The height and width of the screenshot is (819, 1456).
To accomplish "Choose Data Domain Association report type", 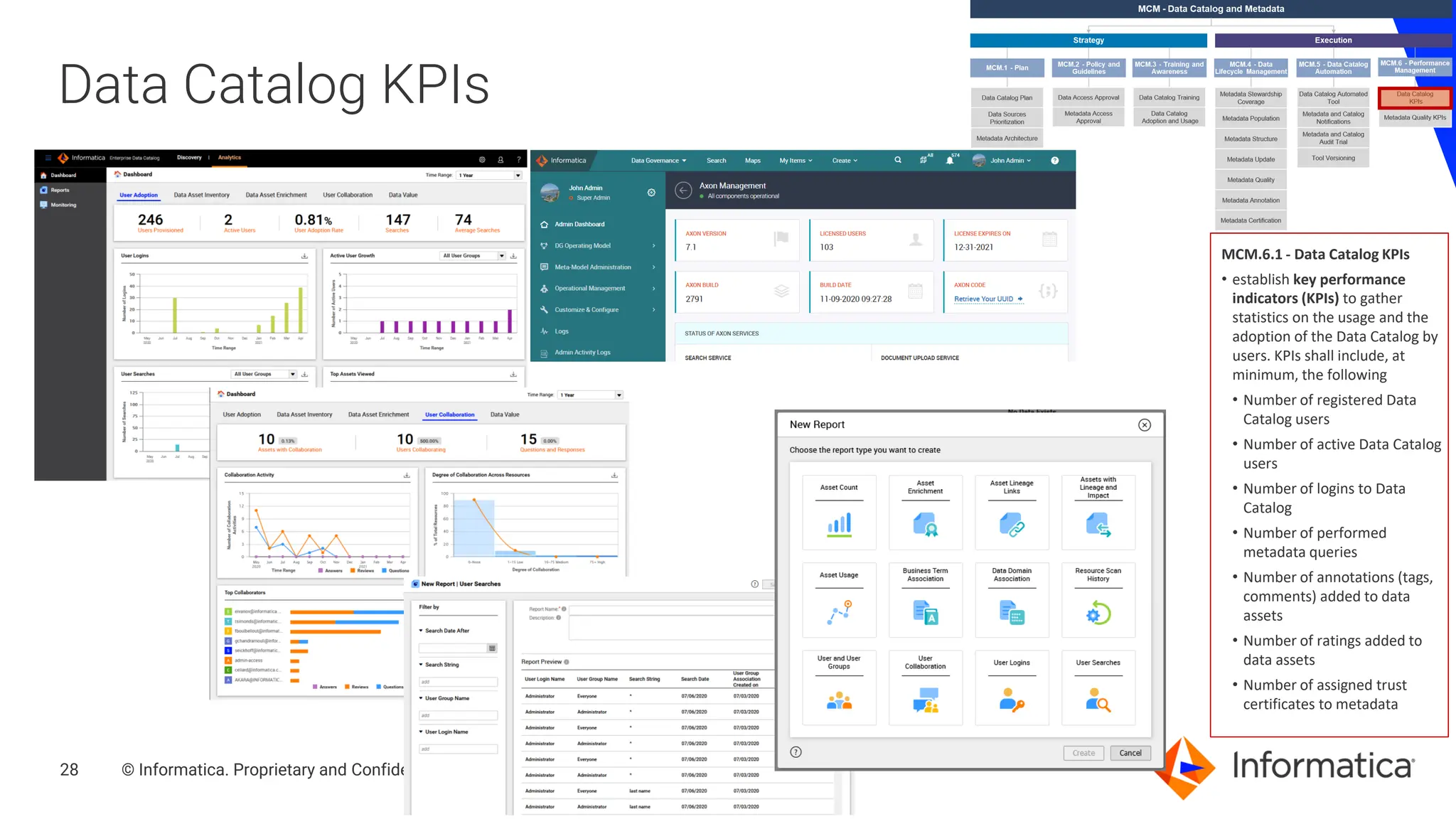I will click(x=1012, y=600).
